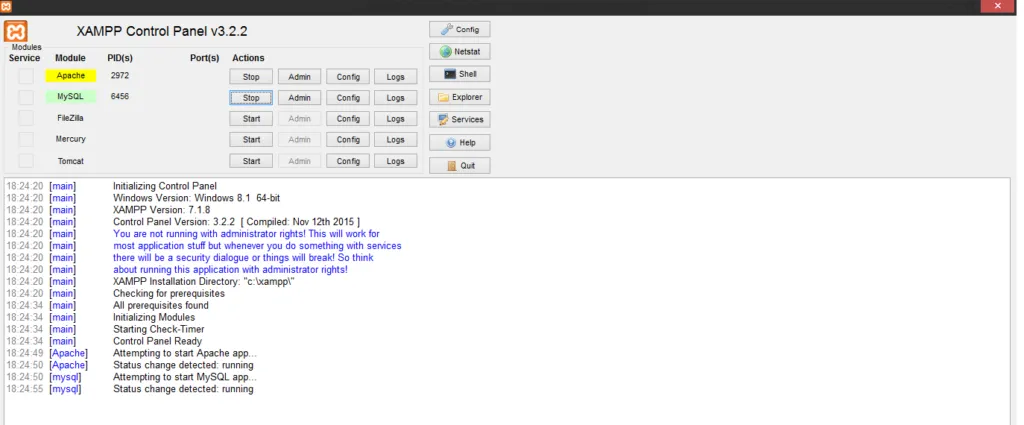The image size is (1024, 425).
Task: Click log line 'Windows Version: Windows 8.1 64-bit'
Action: tap(197, 198)
